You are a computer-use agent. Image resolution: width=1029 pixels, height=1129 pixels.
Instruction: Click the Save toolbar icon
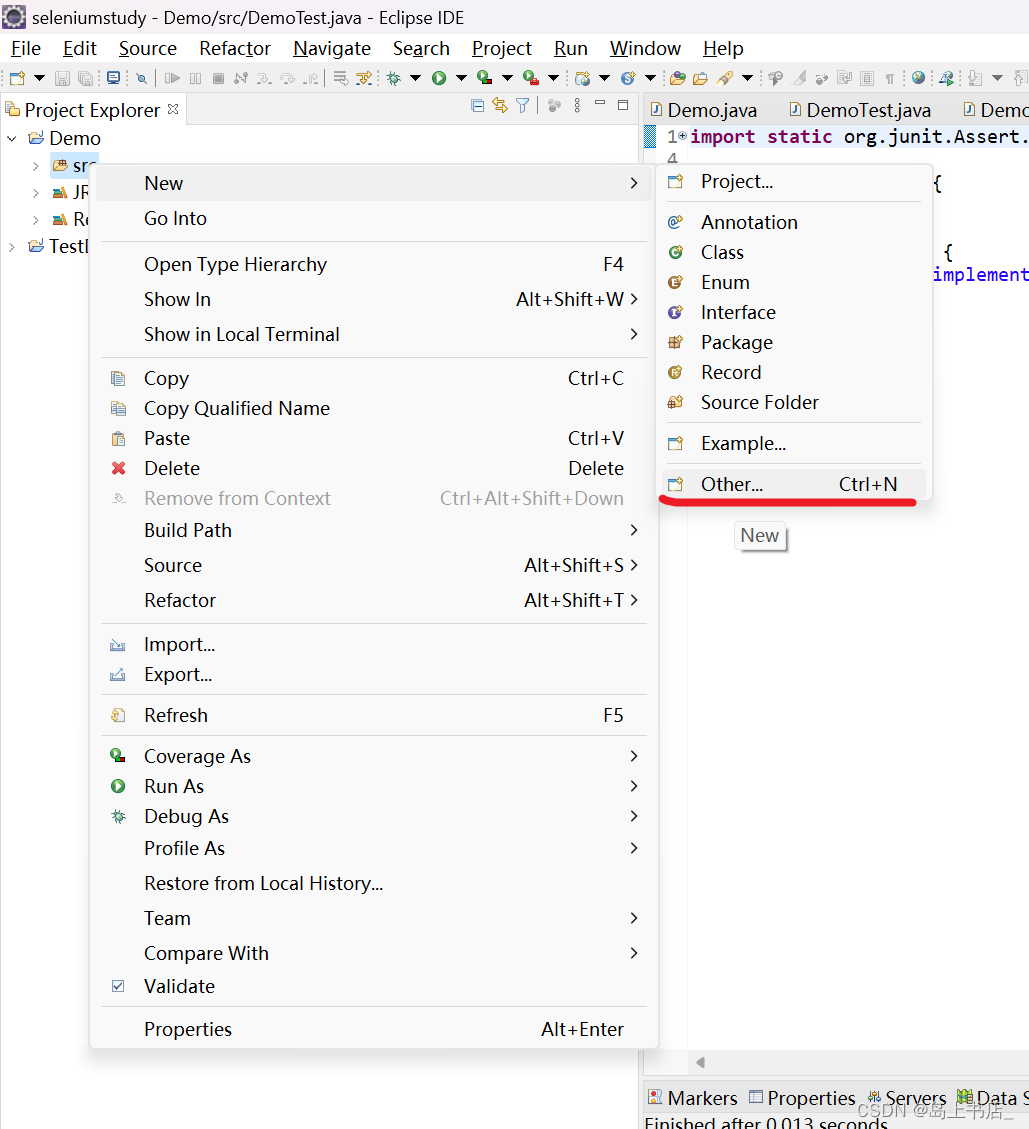(x=63, y=78)
